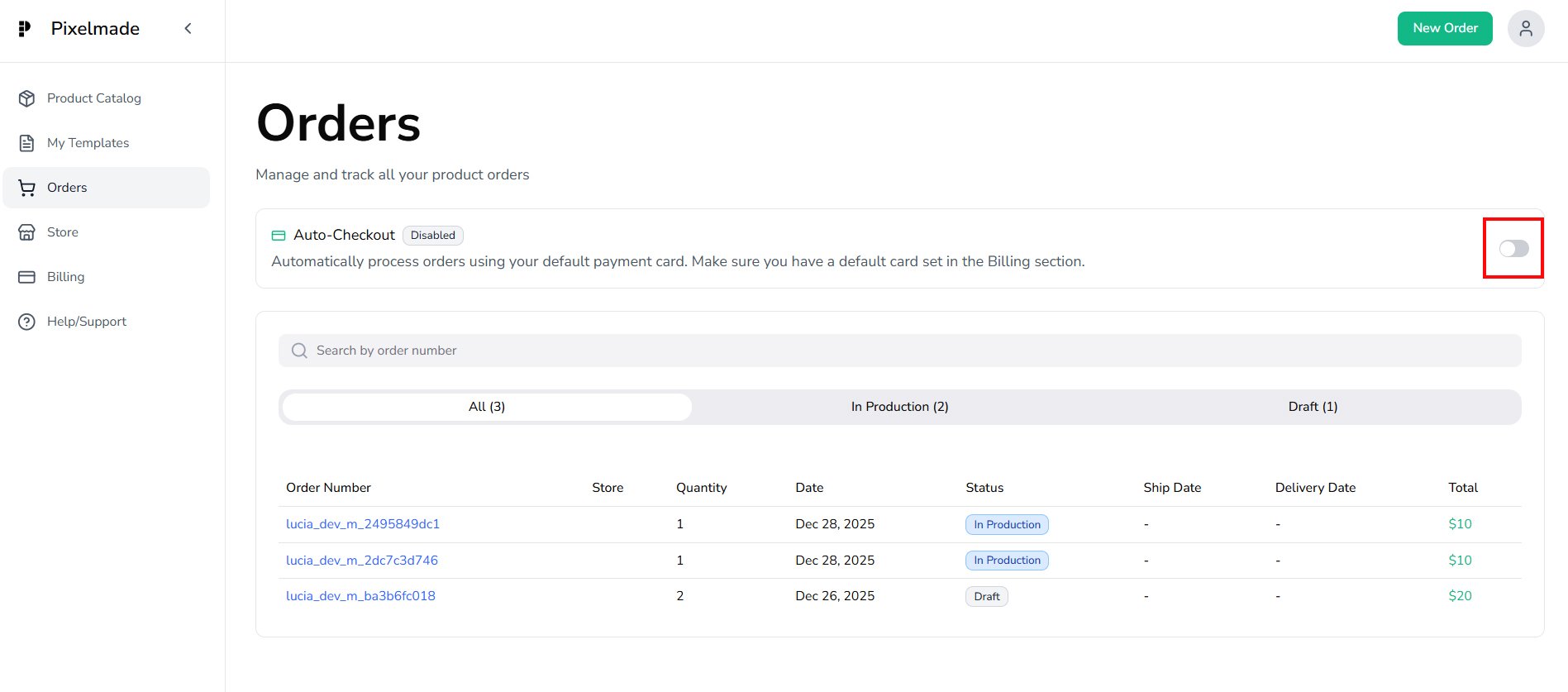Viewport: 1568px width, 692px height.
Task: Open Help/Support question mark icon
Action: [x=26, y=322]
